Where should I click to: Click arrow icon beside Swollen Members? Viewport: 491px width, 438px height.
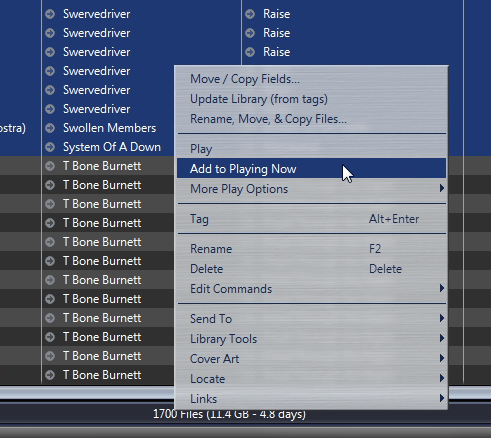[x=50, y=128]
